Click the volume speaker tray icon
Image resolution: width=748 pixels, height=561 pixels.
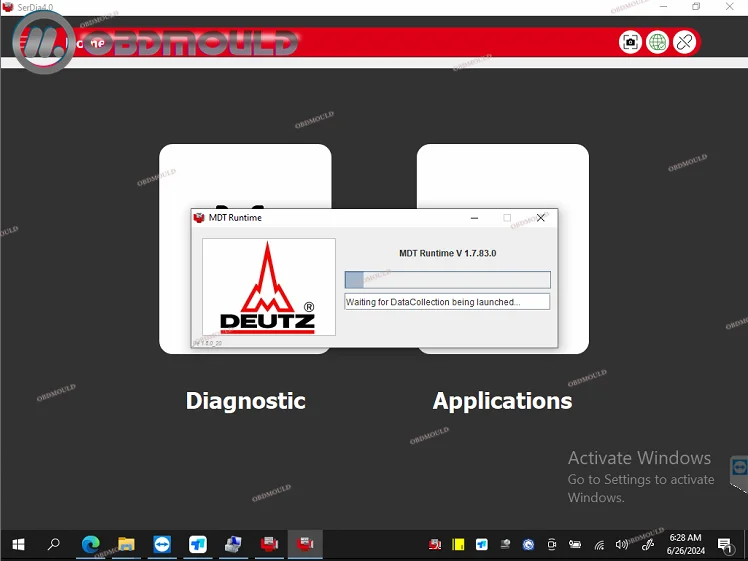[622, 544]
